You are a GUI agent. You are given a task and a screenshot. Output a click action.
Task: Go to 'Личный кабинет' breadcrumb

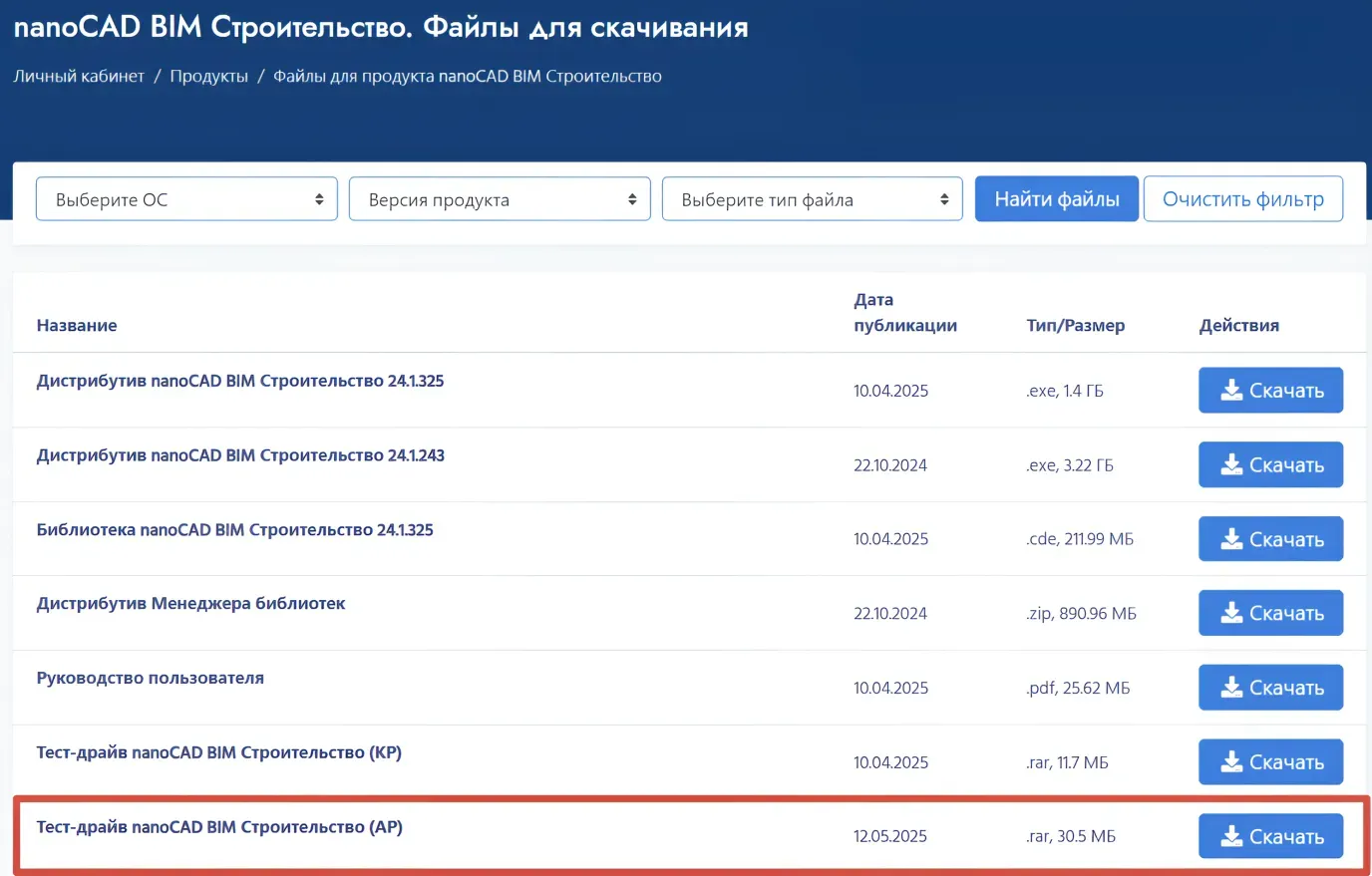pyautogui.click(x=79, y=77)
